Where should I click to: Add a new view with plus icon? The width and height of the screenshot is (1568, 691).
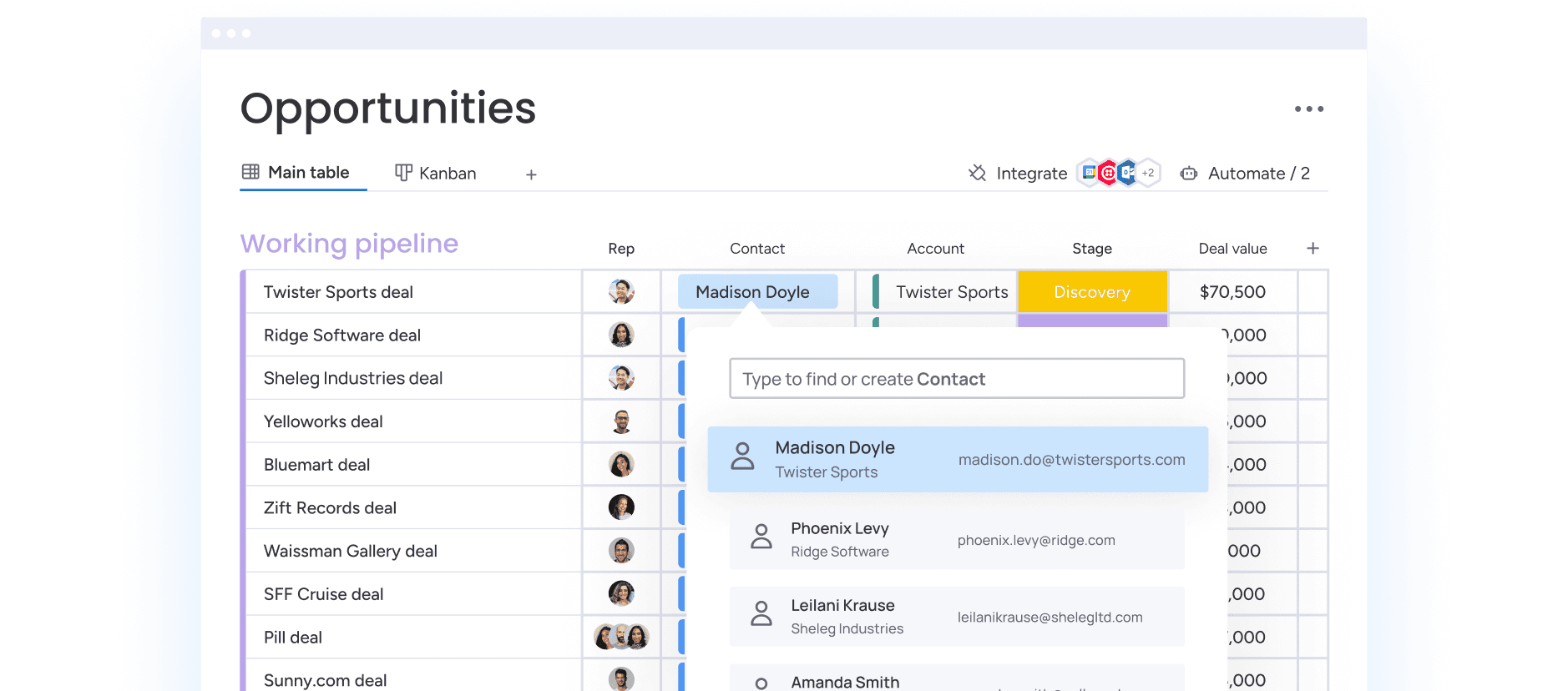pyautogui.click(x=531, y=174)
